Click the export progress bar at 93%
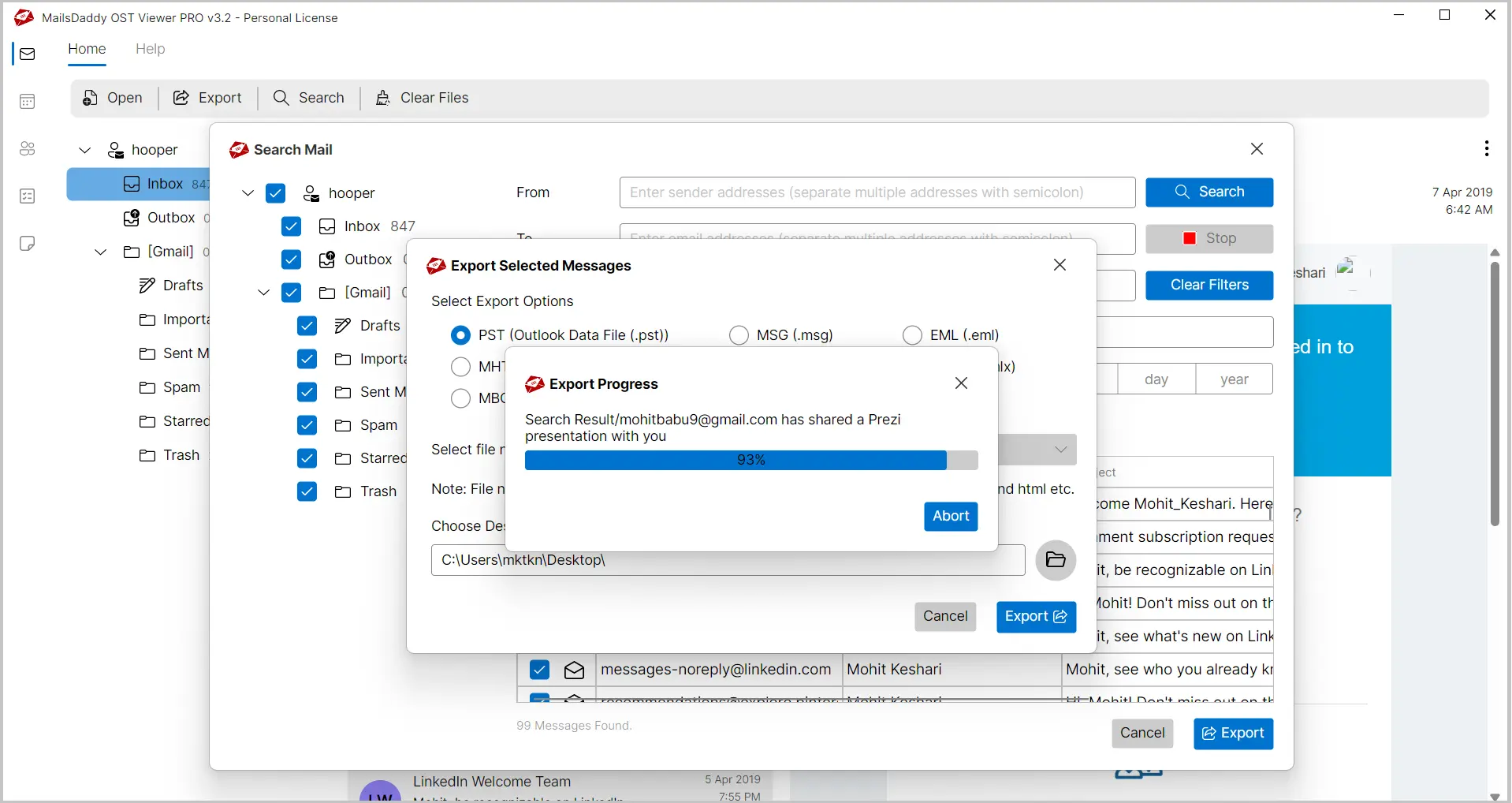1512x803 pixels. coord(751,460)
